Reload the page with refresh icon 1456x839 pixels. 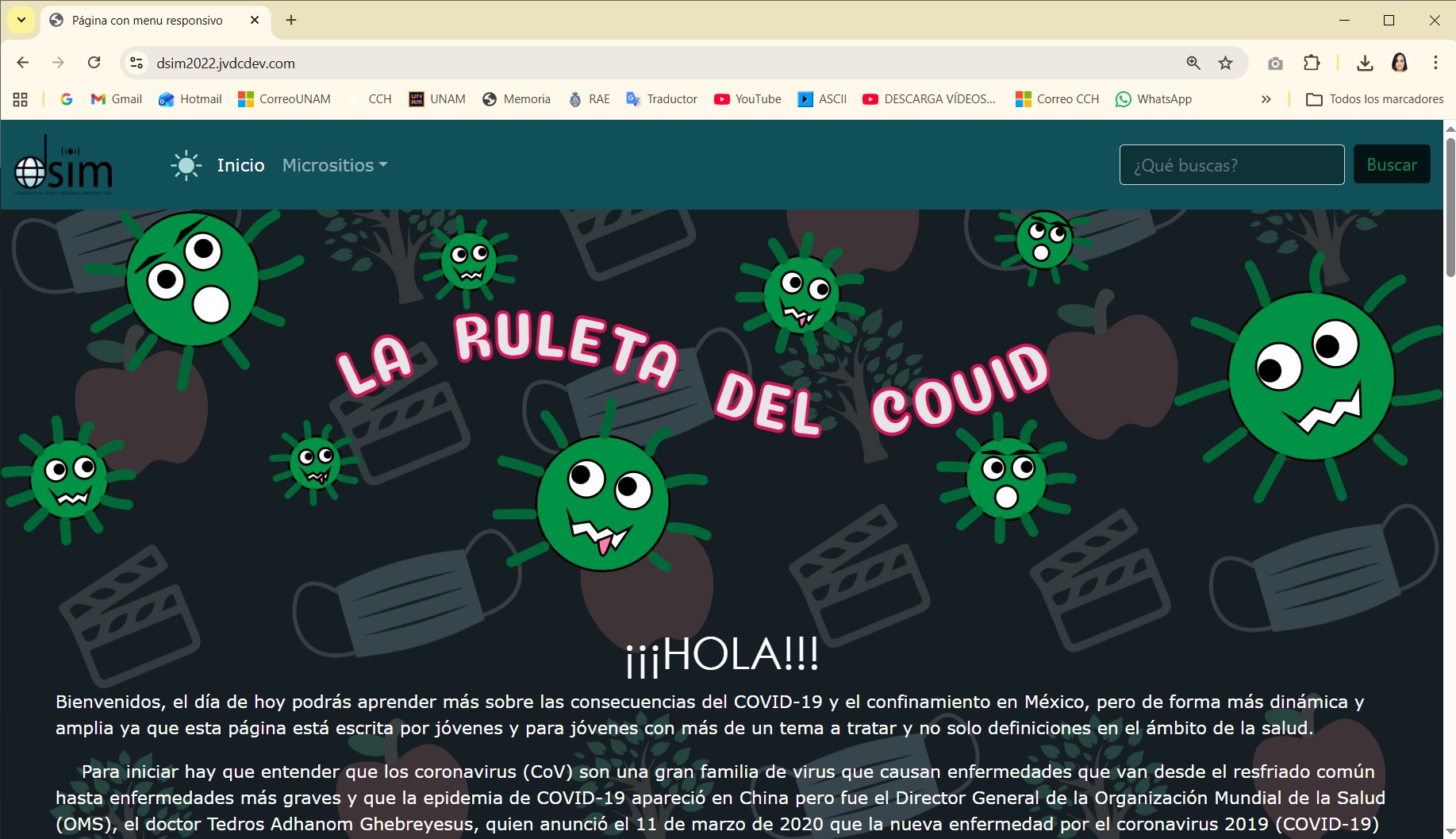(x=94, y=63)
